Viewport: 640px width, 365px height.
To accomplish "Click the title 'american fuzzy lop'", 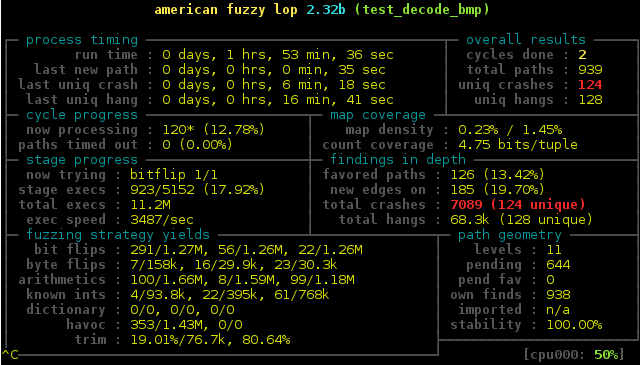I will [x=226, y=10].
